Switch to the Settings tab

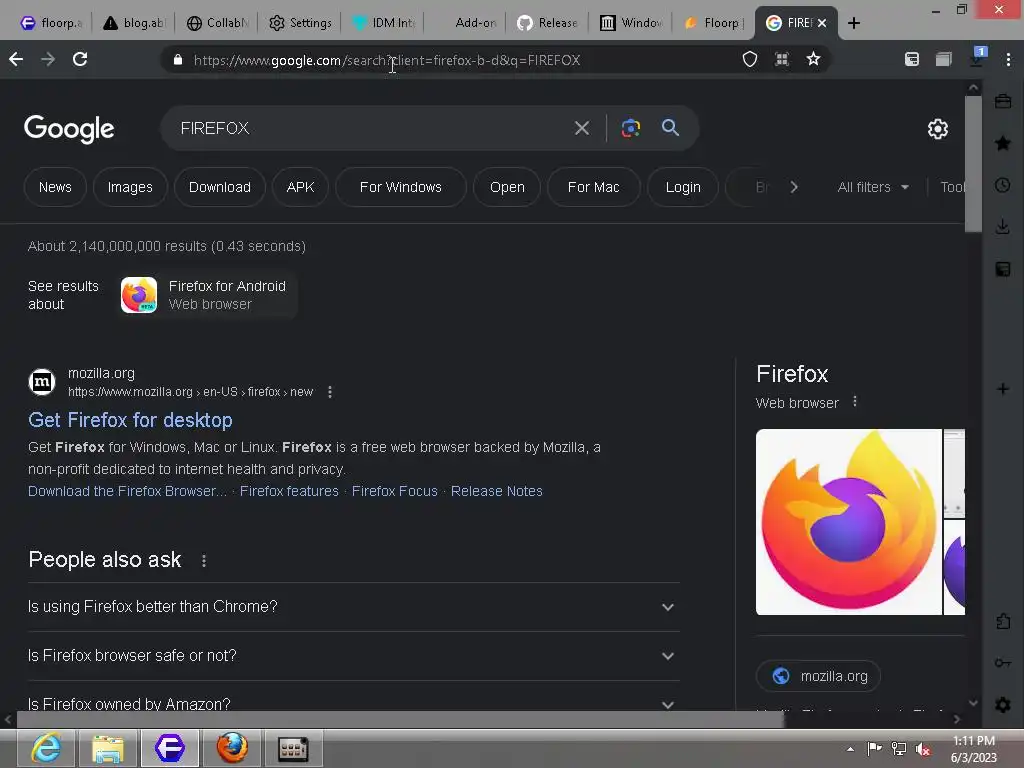300,23
